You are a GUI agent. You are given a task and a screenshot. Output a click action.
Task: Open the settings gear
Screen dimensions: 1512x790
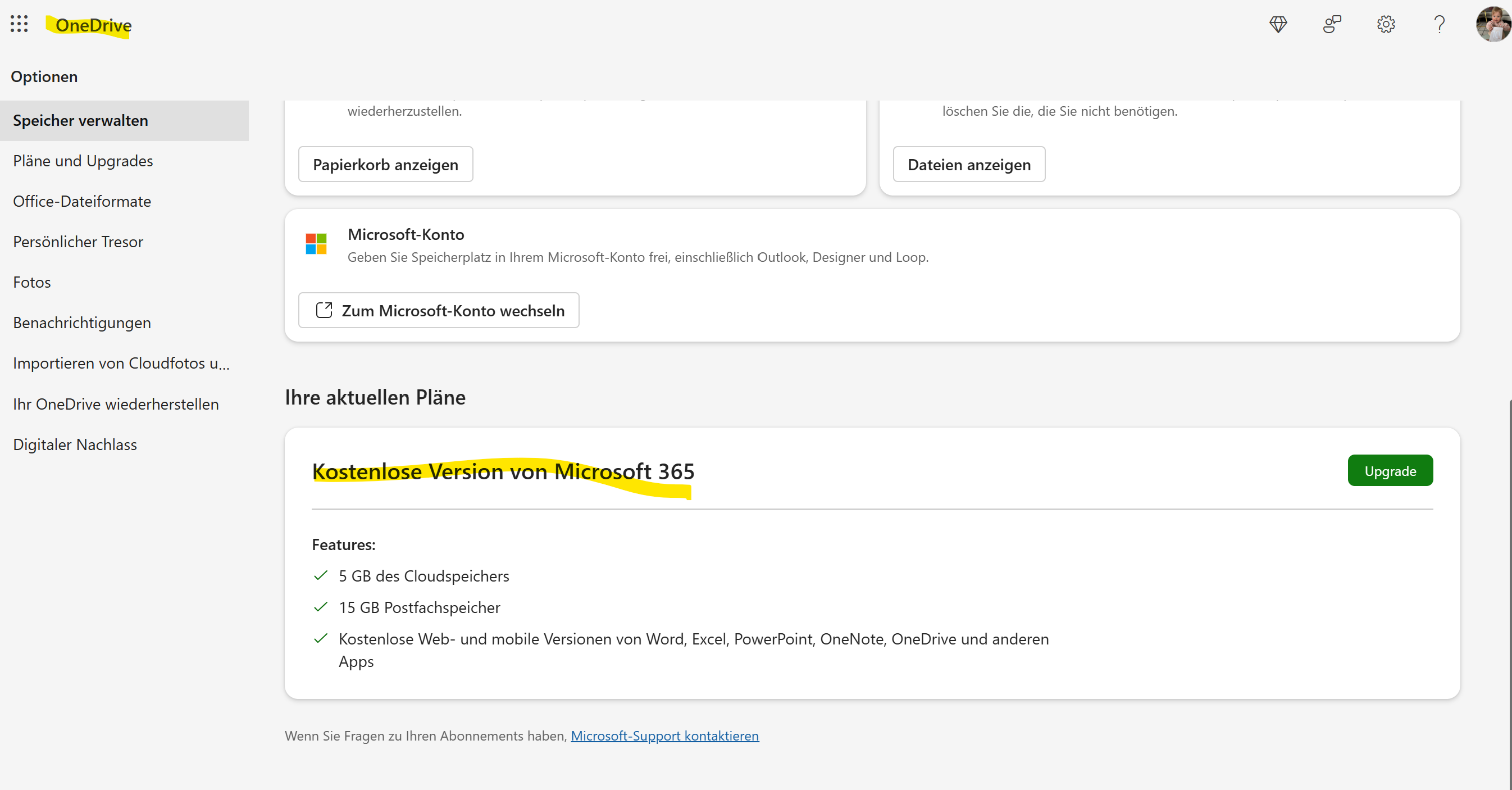coord(1386,24)
